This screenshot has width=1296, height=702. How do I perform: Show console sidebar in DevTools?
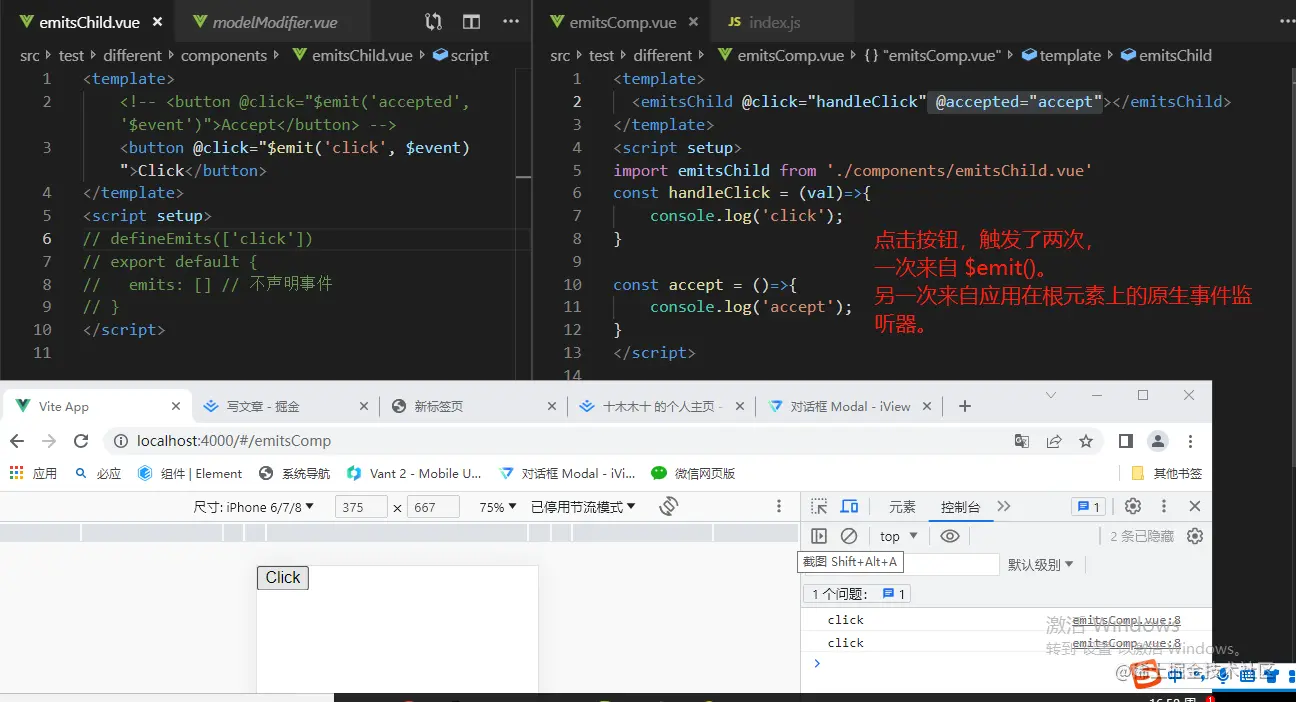tap(819, 536)
